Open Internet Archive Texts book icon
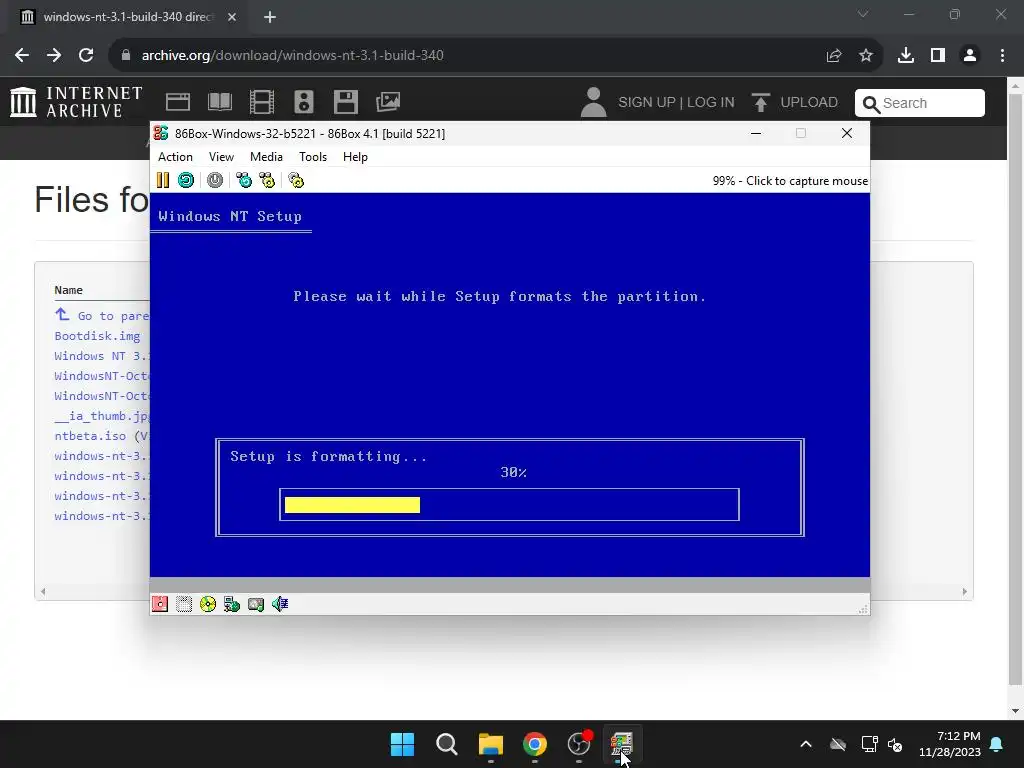1024x768 pixels. [x=220, y=102]
